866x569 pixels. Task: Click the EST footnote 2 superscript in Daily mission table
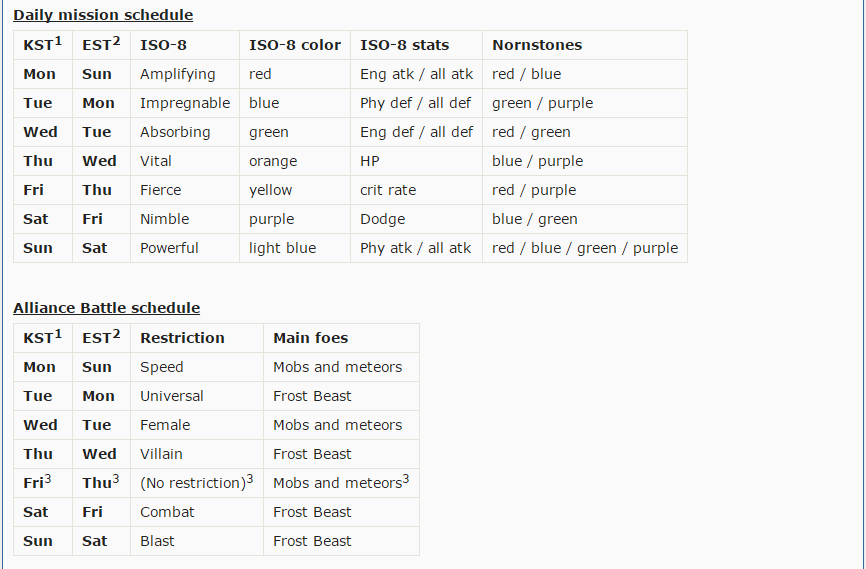coord(116,41)
